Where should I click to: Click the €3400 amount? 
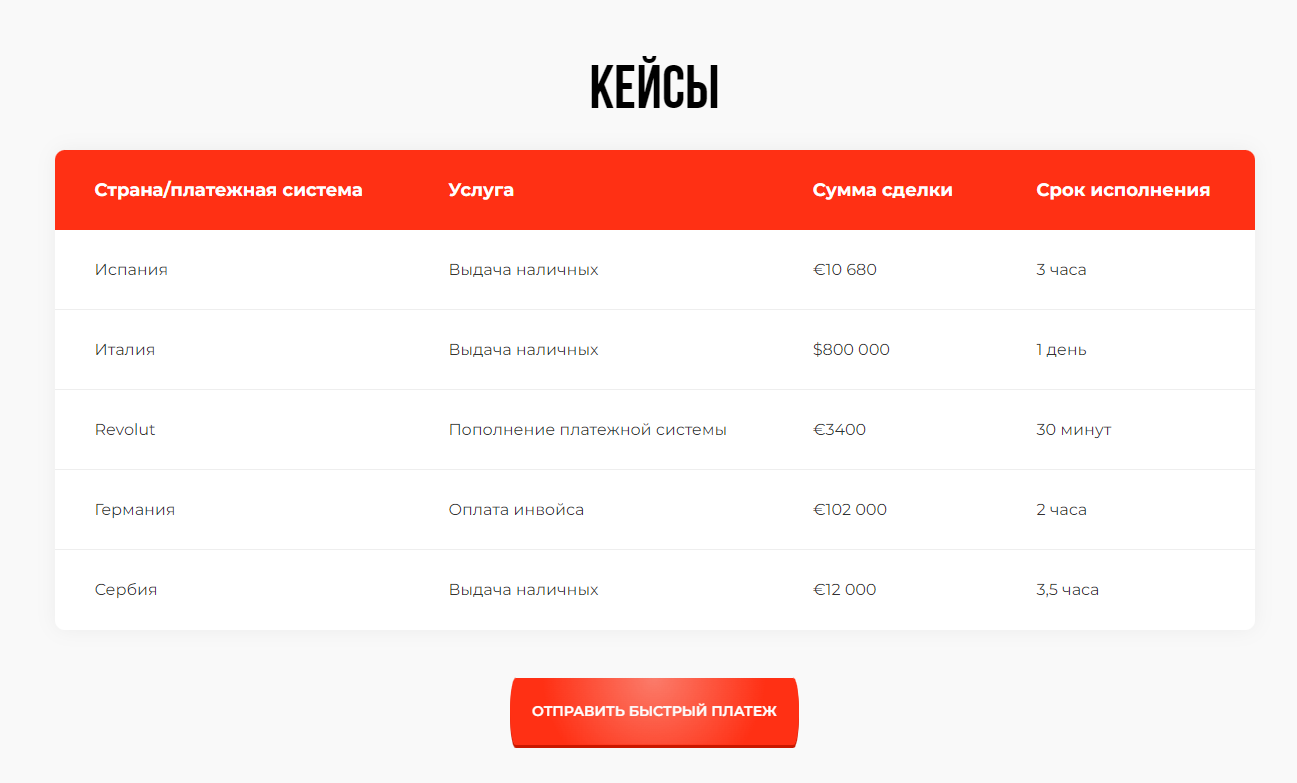839,430
